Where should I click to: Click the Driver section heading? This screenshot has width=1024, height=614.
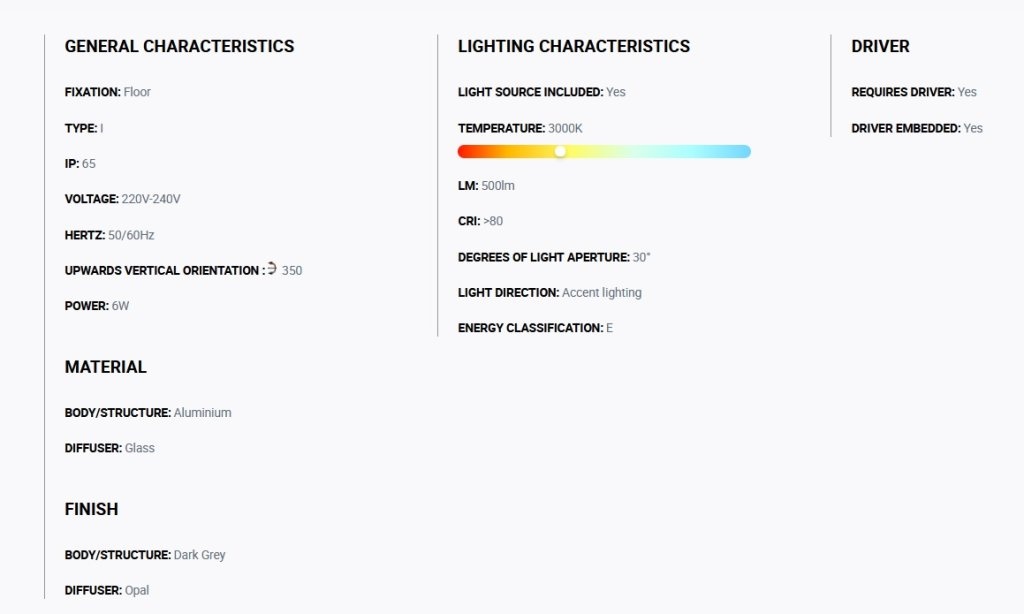(880, 46)
